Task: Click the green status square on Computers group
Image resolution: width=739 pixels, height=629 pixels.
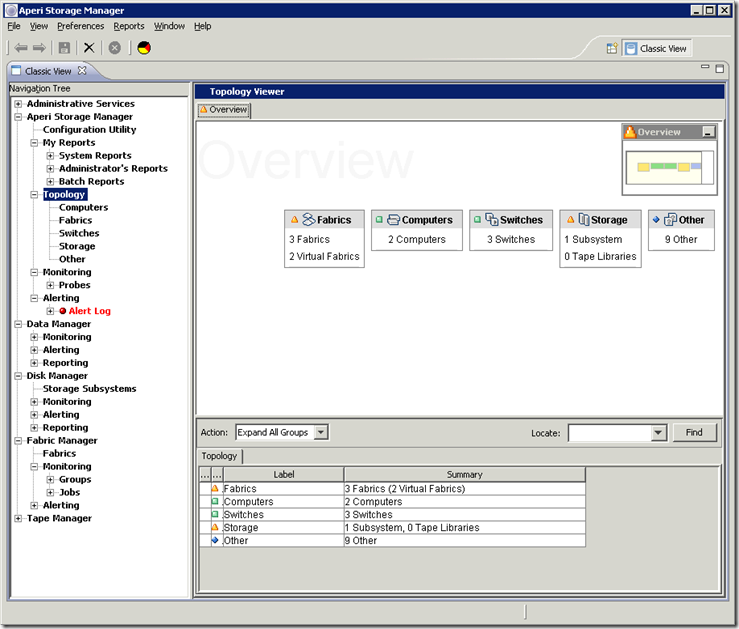Action: [x=379, y=220]
